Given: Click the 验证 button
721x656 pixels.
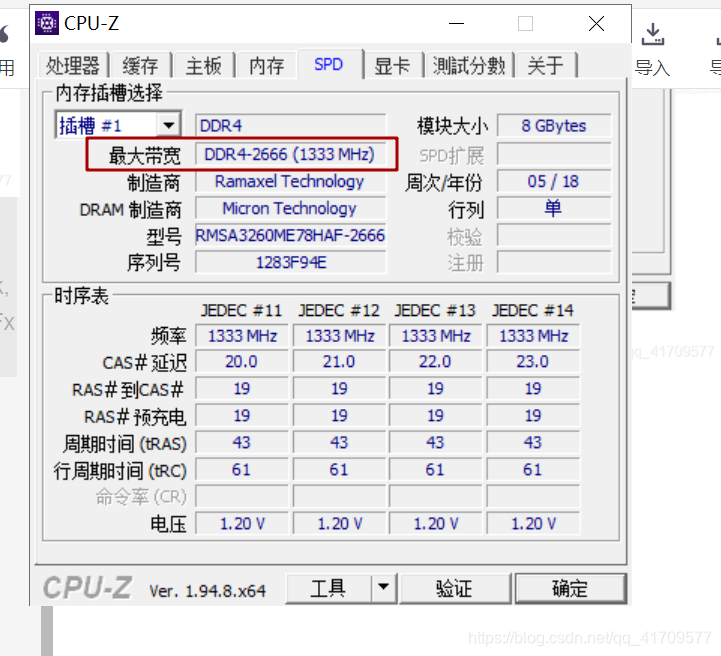Looking at the screenshot, I should (x=454, y=588).
